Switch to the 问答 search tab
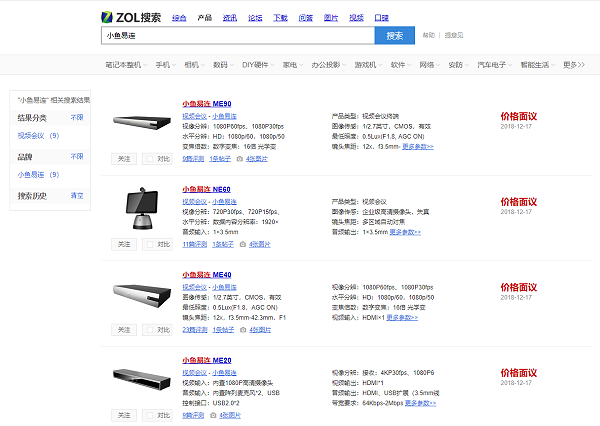This screenshot has width=600, height=426. click(306, 18)
